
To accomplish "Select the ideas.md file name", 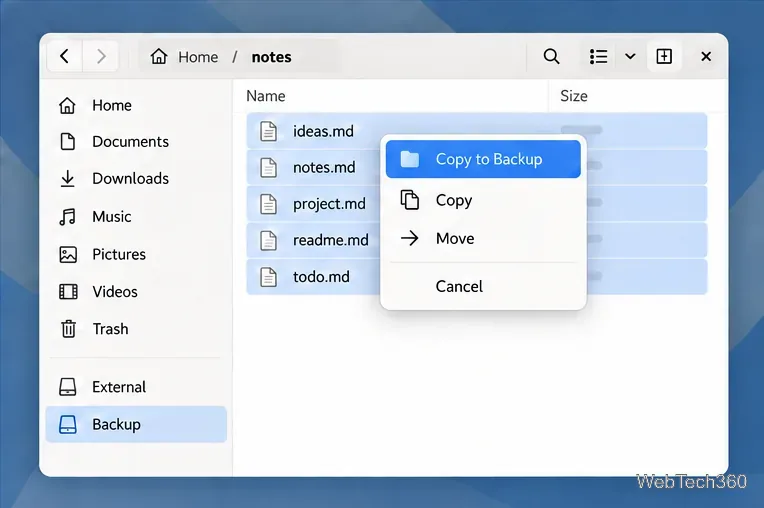I will tap(323, 131).
